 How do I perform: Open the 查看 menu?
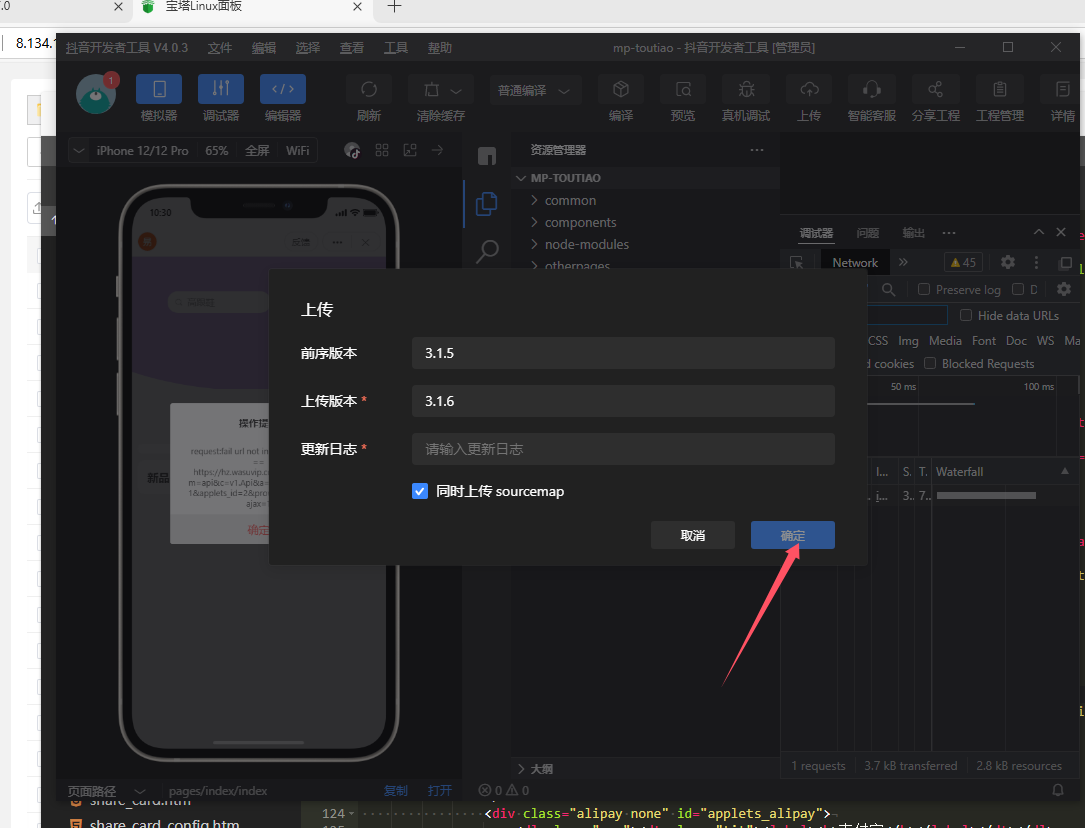(x=352, y=48)
